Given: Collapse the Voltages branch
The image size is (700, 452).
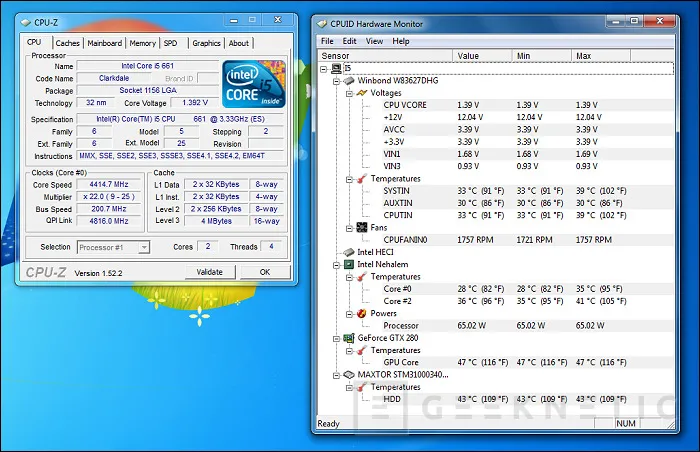Looking at the screenshot, I should [x=350, y=93].
